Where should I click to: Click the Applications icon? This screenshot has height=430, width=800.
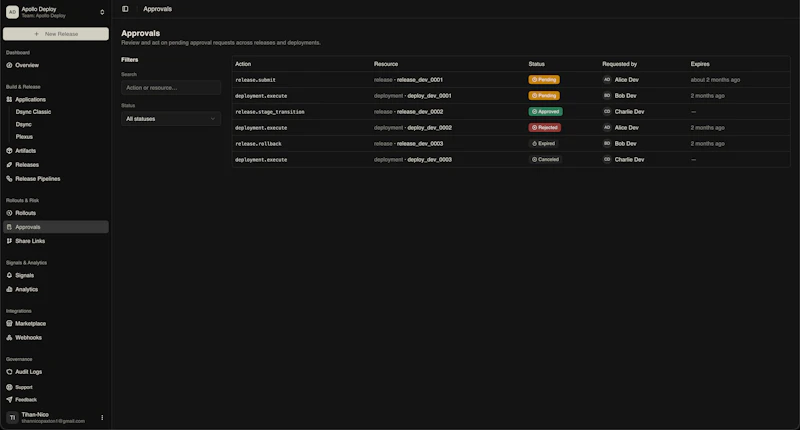(9, 99)
